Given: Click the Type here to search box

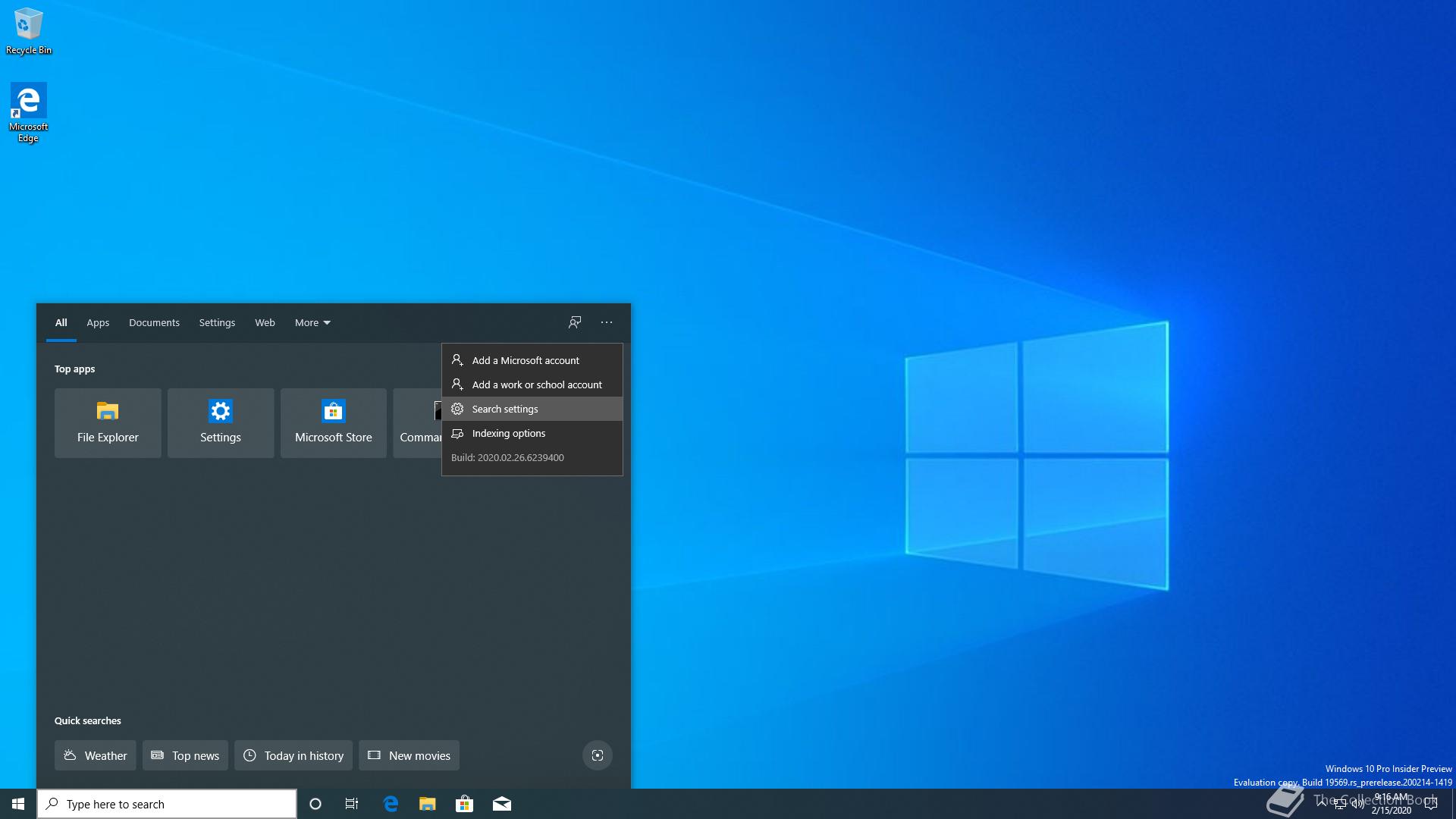Looking at the screenshot, I should tap(167, 804).
